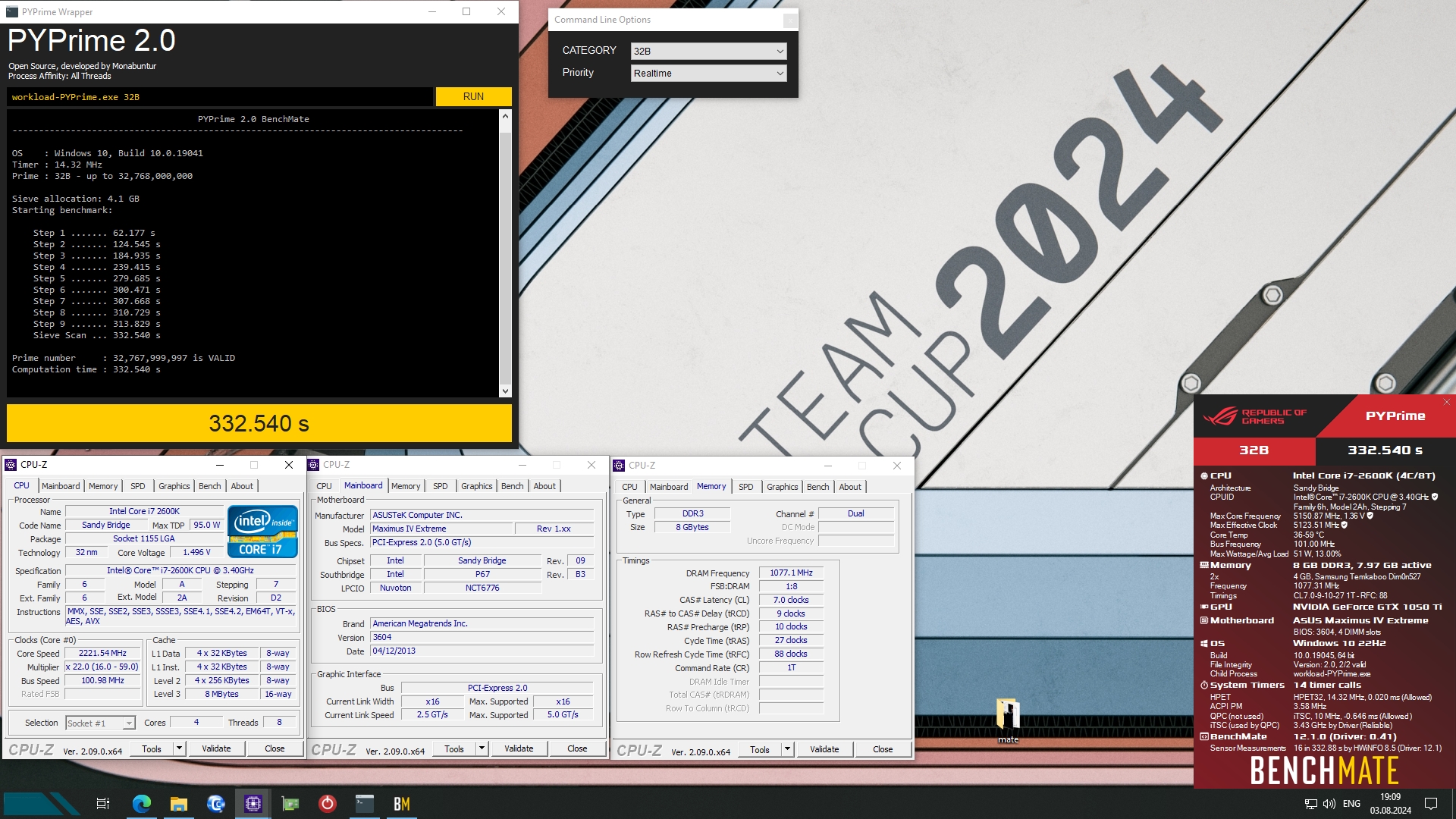
Task: Open Memory tab in first CPU-Z window
Action: point(103,486)
